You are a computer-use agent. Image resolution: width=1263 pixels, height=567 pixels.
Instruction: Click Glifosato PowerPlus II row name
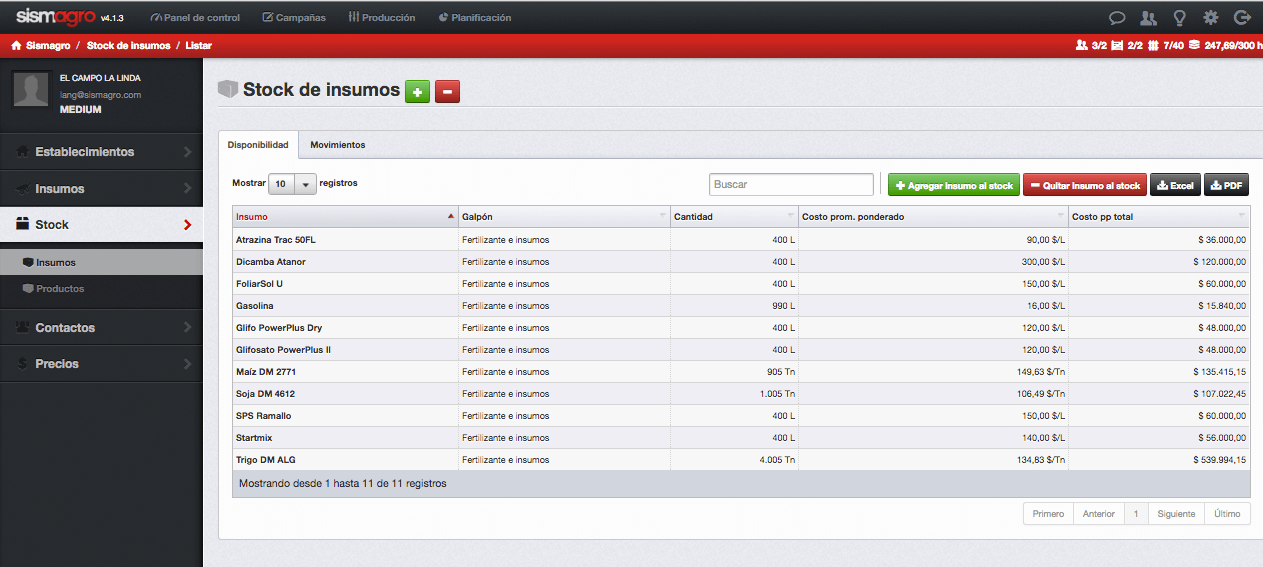(283, 350)
